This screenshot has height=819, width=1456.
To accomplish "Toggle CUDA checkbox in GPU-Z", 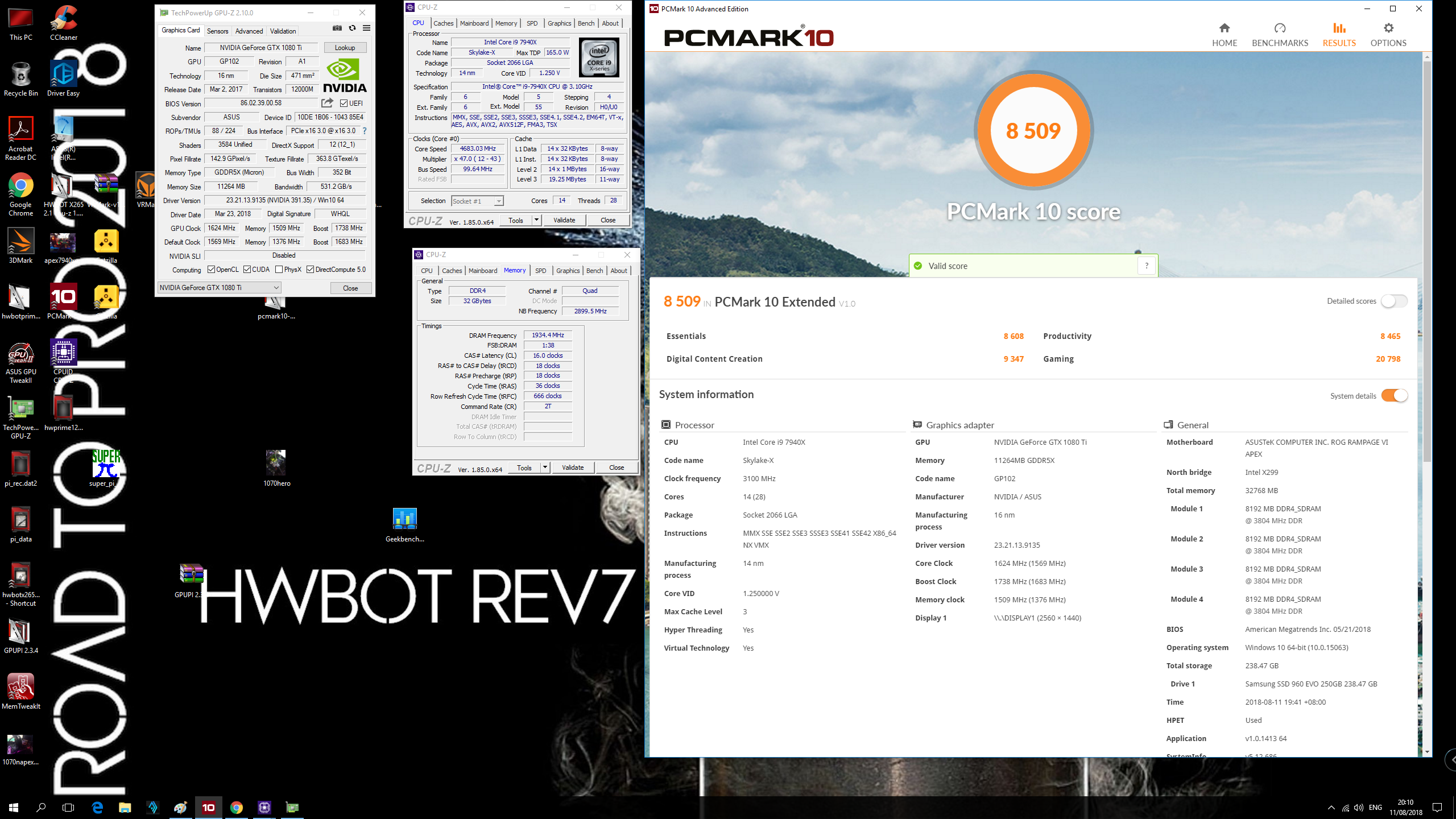I will click(x=247, y=270).
